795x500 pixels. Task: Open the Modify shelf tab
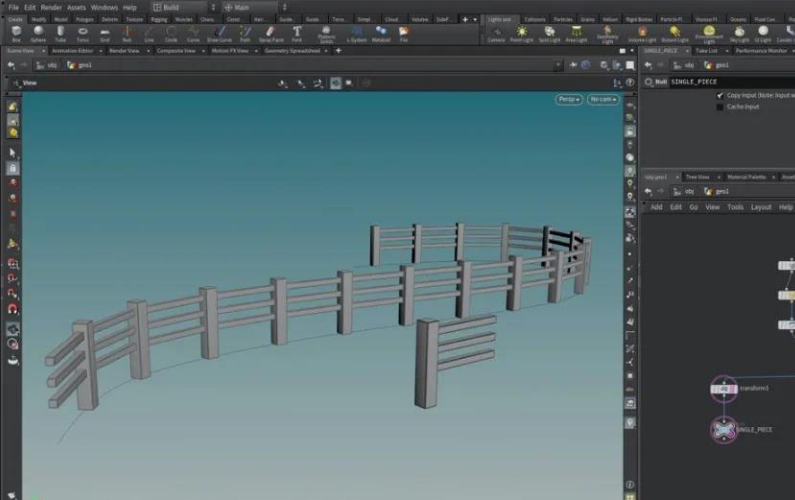pyautogui.click(x=39, y=19)
